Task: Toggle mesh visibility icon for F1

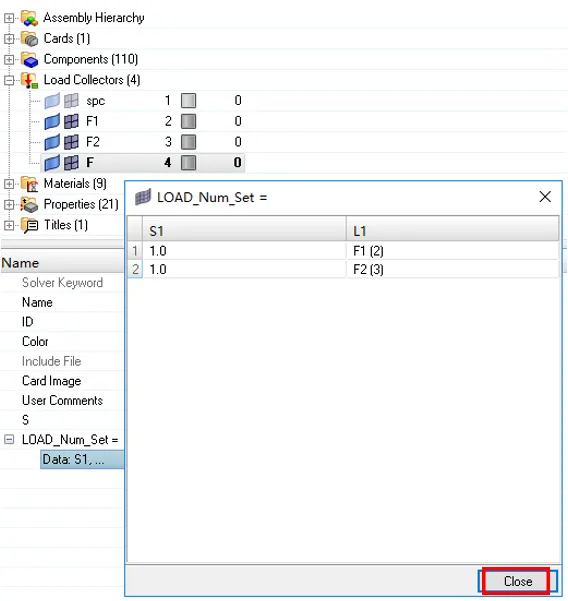Action: pos(71,122)
